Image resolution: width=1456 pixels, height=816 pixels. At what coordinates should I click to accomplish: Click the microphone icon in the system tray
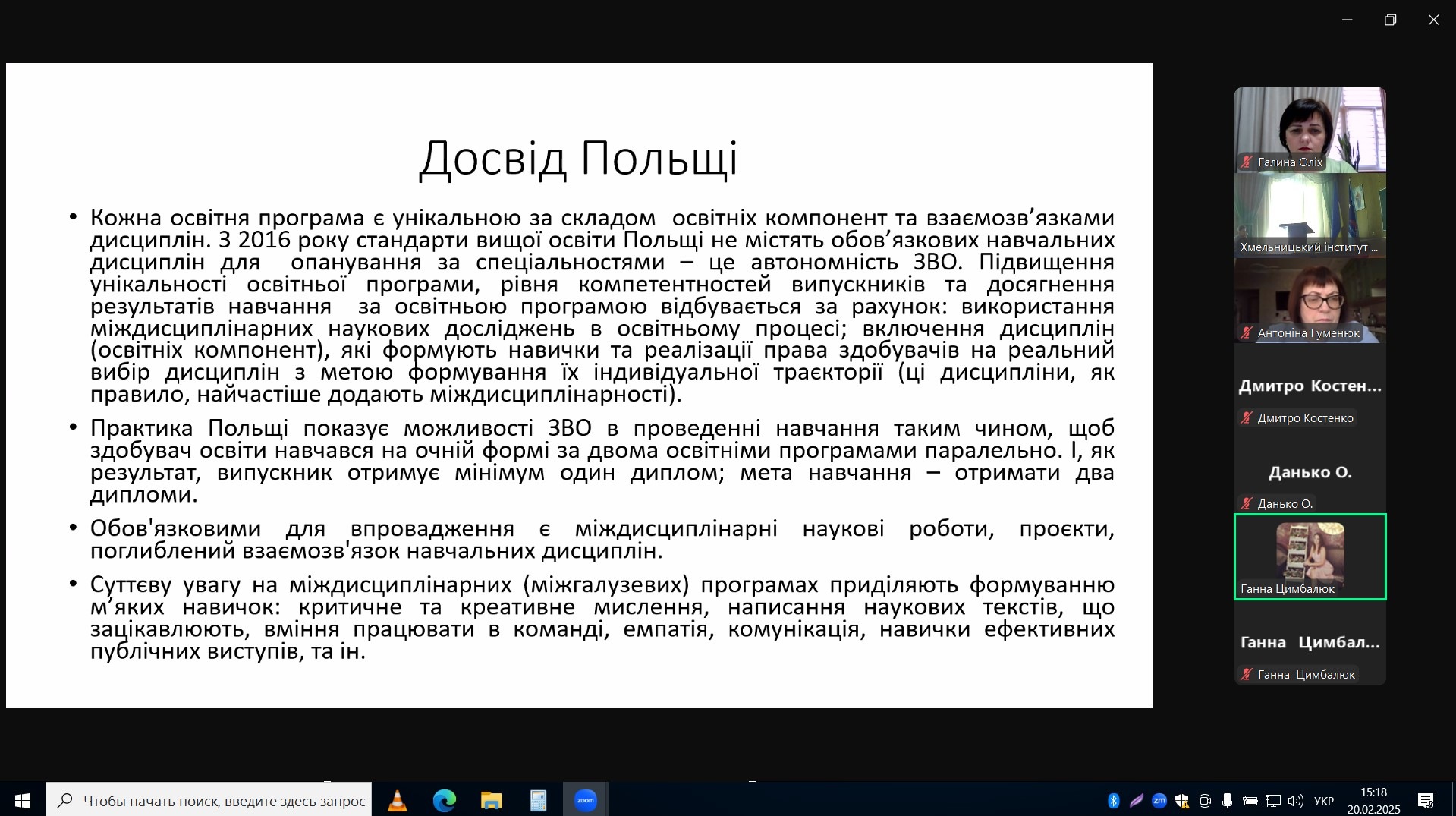1227,800
